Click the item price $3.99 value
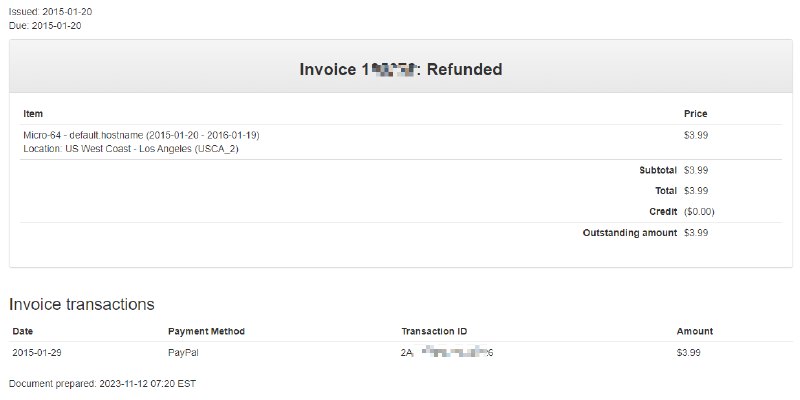The width and height of the screenshot is (800, 400). (x=696, y=135)
